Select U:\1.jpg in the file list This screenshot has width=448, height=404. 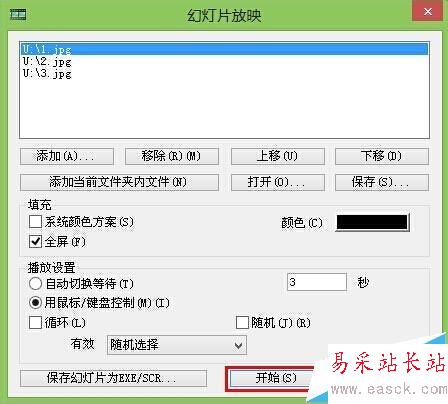click(224, 49)
